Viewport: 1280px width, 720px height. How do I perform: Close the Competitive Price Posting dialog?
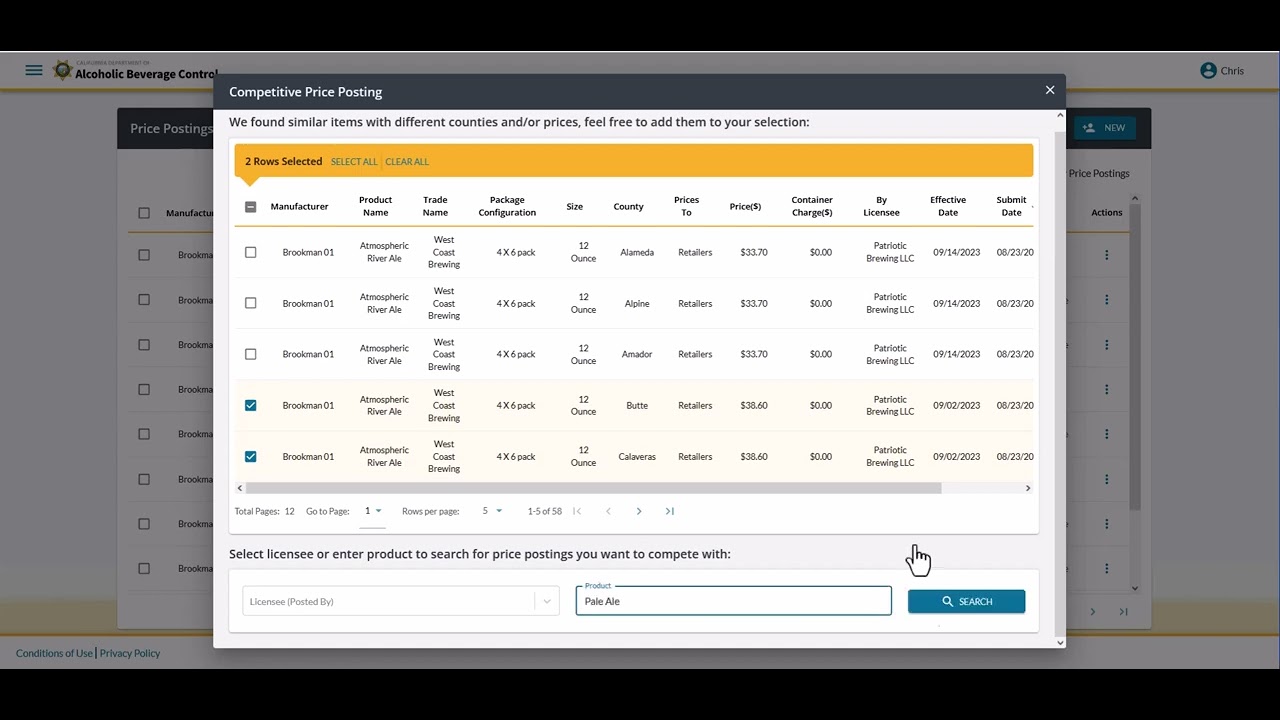tap(1050, 90)
